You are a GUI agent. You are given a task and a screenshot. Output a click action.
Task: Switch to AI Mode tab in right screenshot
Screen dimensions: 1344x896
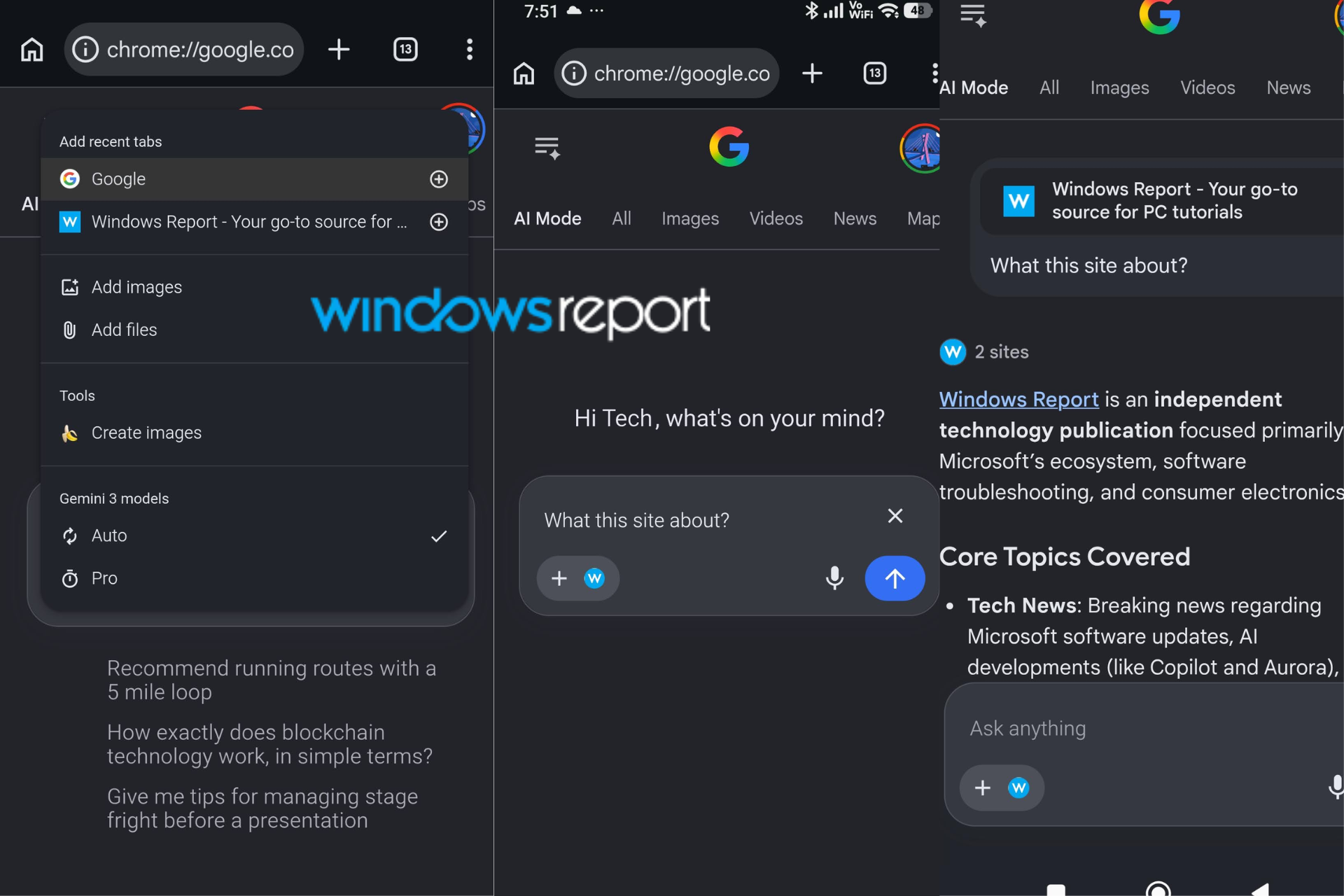coord(974,88)
